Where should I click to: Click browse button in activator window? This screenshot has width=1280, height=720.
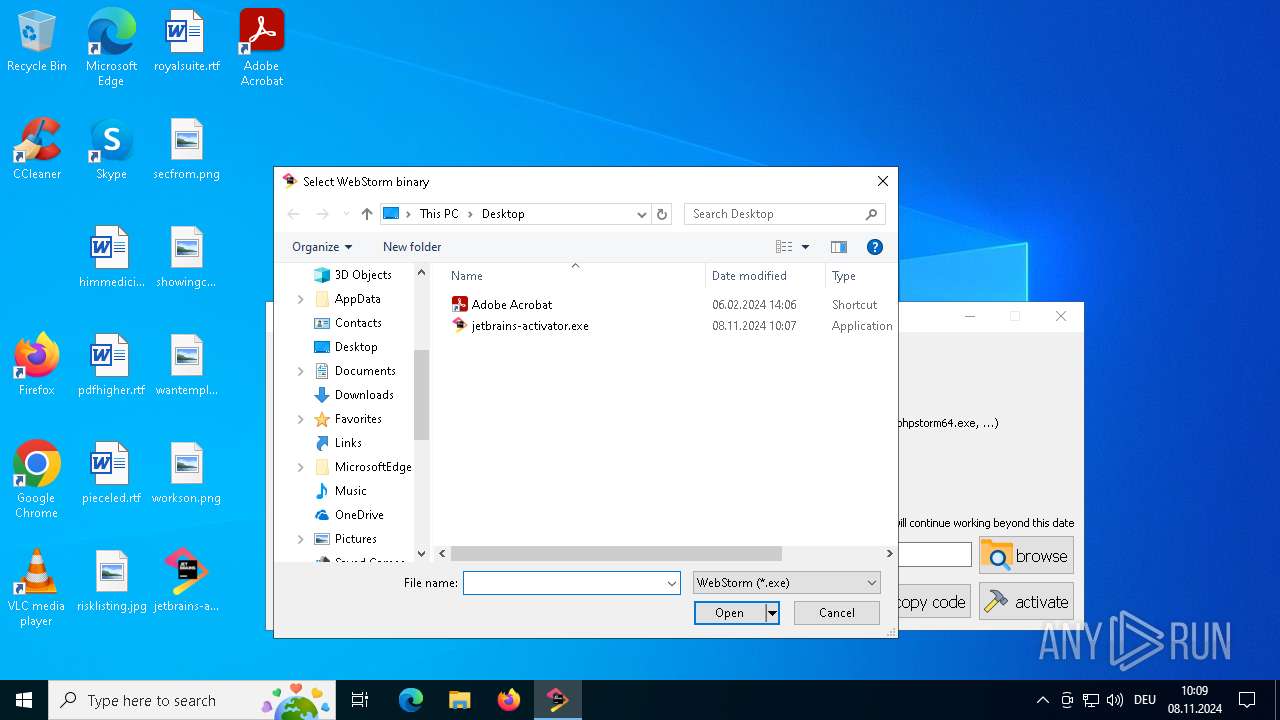coord(1026,556)
